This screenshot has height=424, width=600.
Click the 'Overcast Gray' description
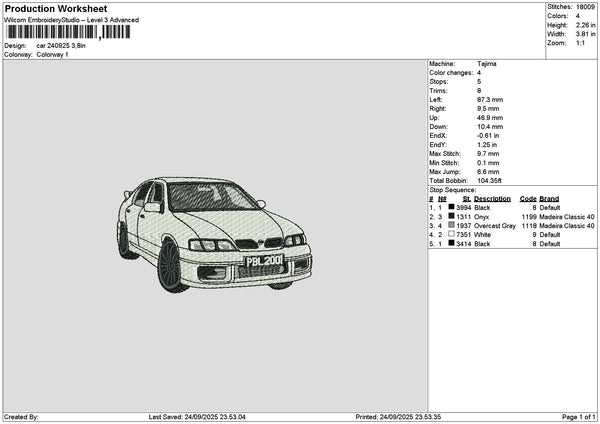[495, 226]
